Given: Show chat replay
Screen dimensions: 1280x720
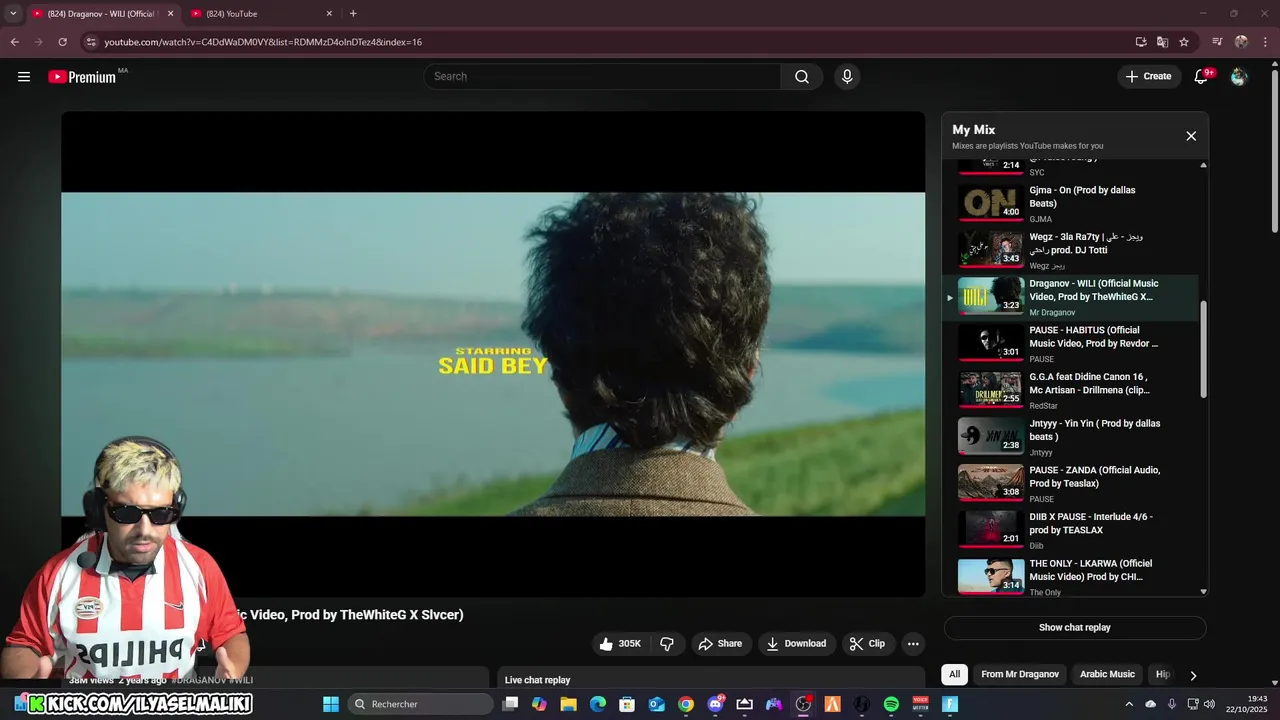Looking at the screenshot, I should (x=1075, y=628).
